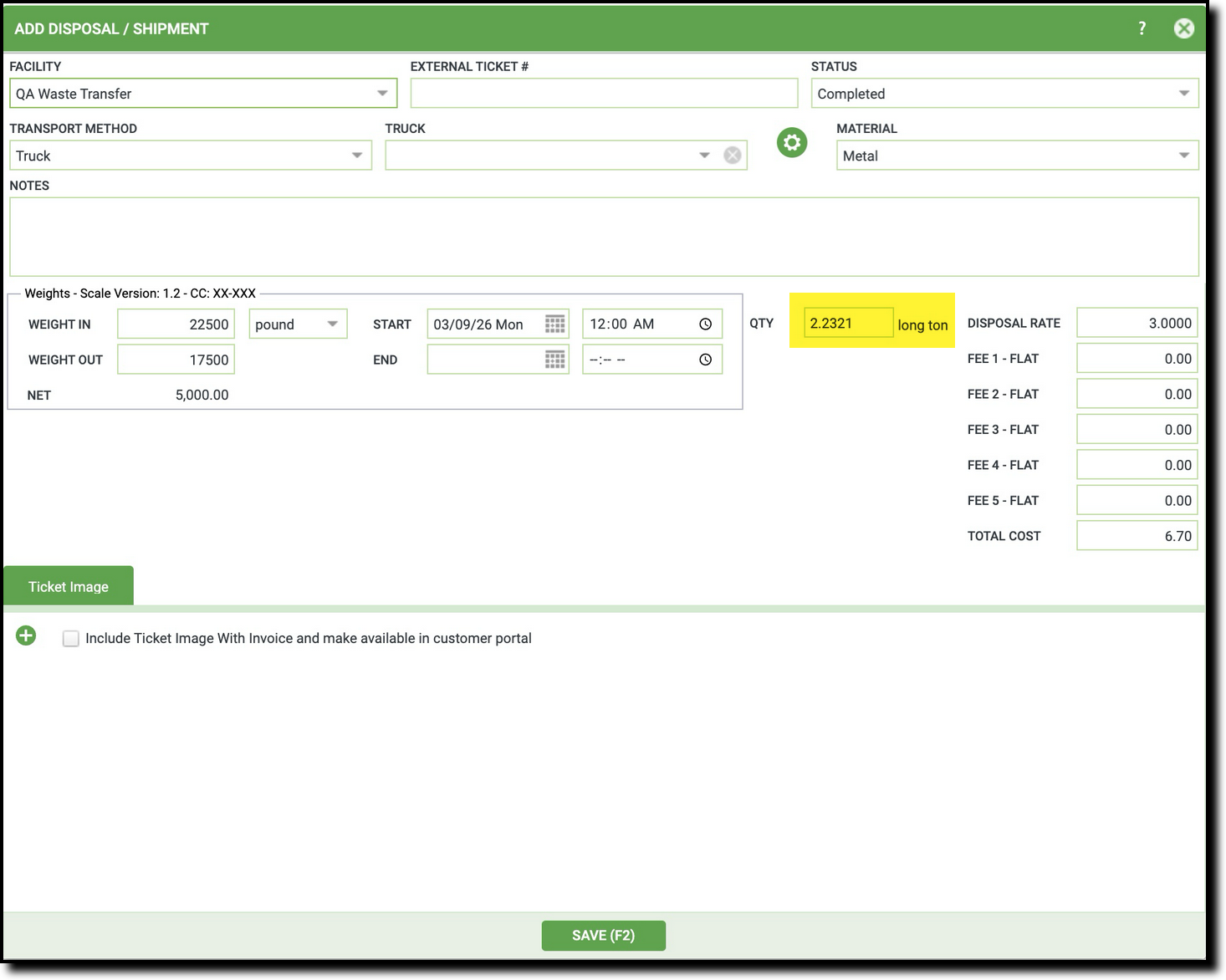This screenshot has width=1226, height=980.
Task: Expand the Truck dropdown list
Action: (704, 156)
